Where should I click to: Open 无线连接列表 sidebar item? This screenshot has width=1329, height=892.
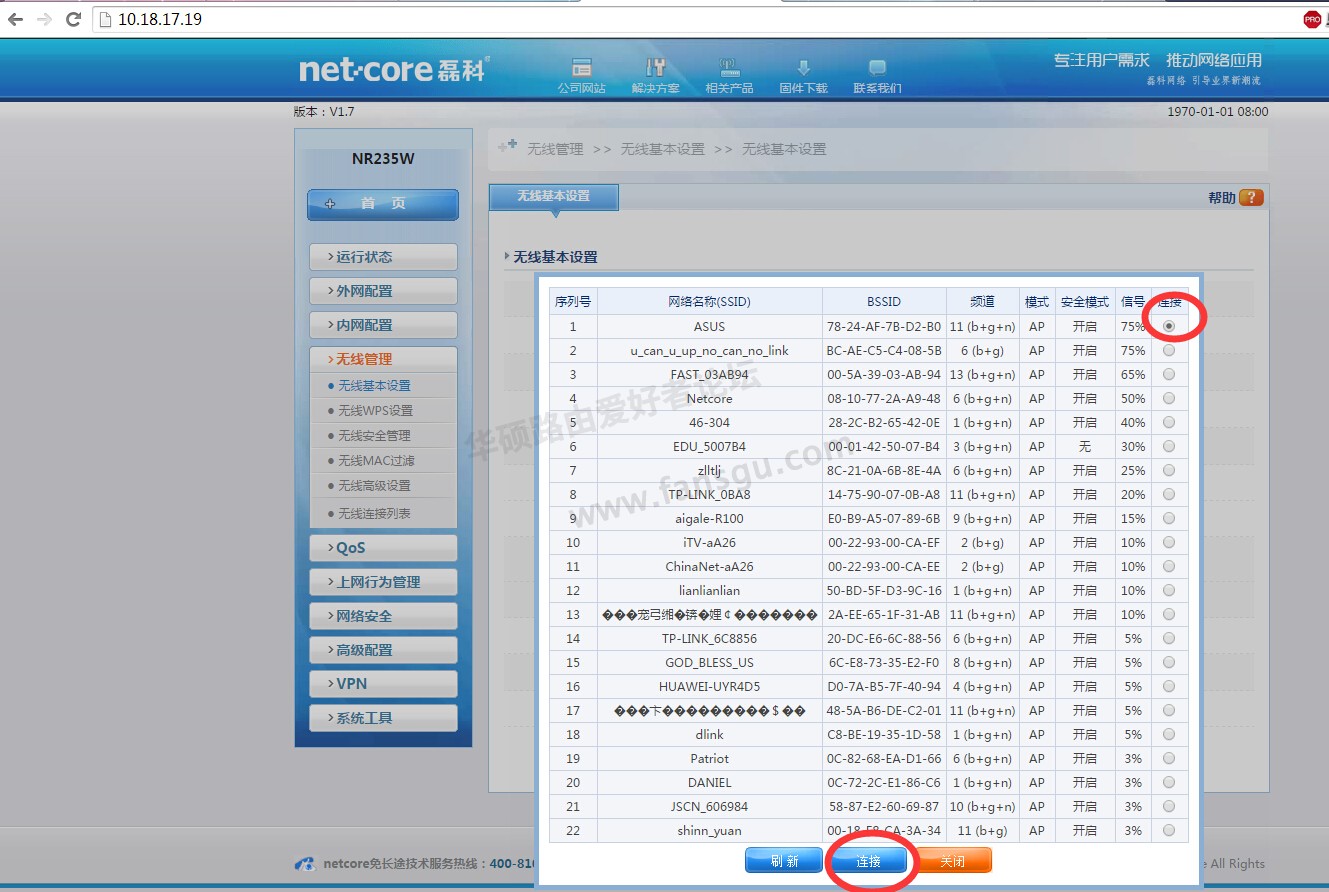(374, 514)
